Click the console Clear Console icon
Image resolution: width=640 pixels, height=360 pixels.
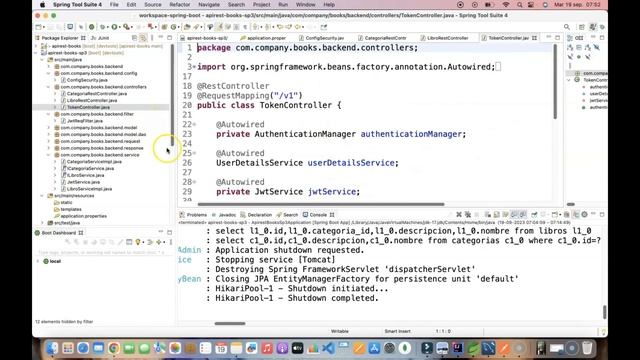click(x=488, y=214)
